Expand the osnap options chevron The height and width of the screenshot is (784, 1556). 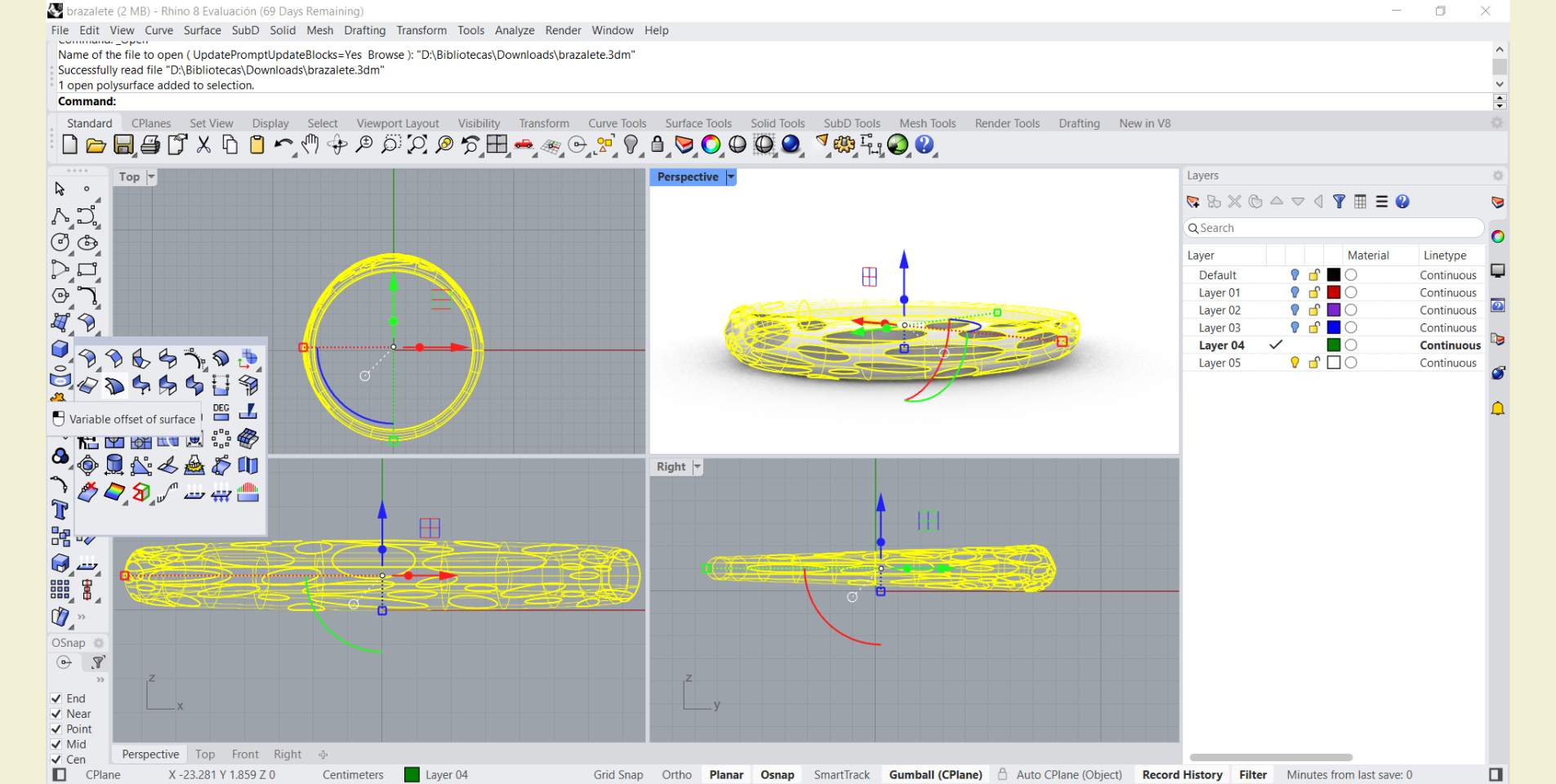click(100, 679)
